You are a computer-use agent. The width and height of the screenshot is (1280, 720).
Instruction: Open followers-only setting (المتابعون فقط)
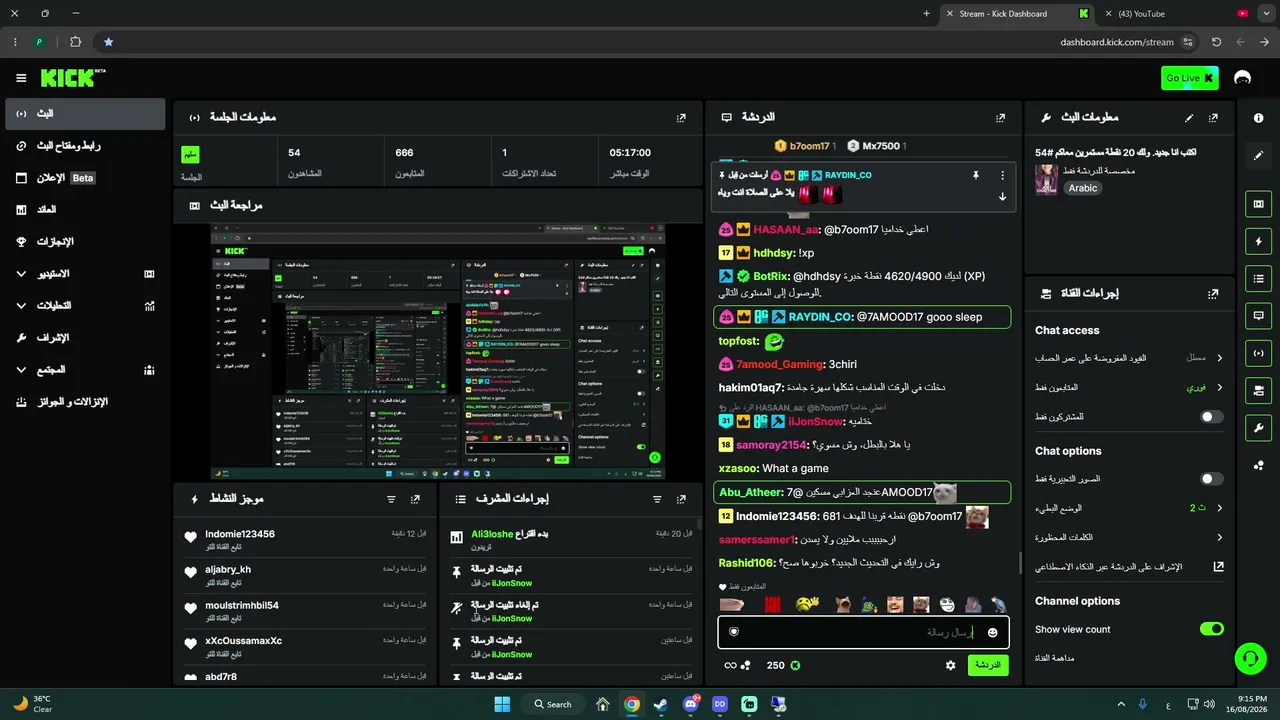[1129, 387]
